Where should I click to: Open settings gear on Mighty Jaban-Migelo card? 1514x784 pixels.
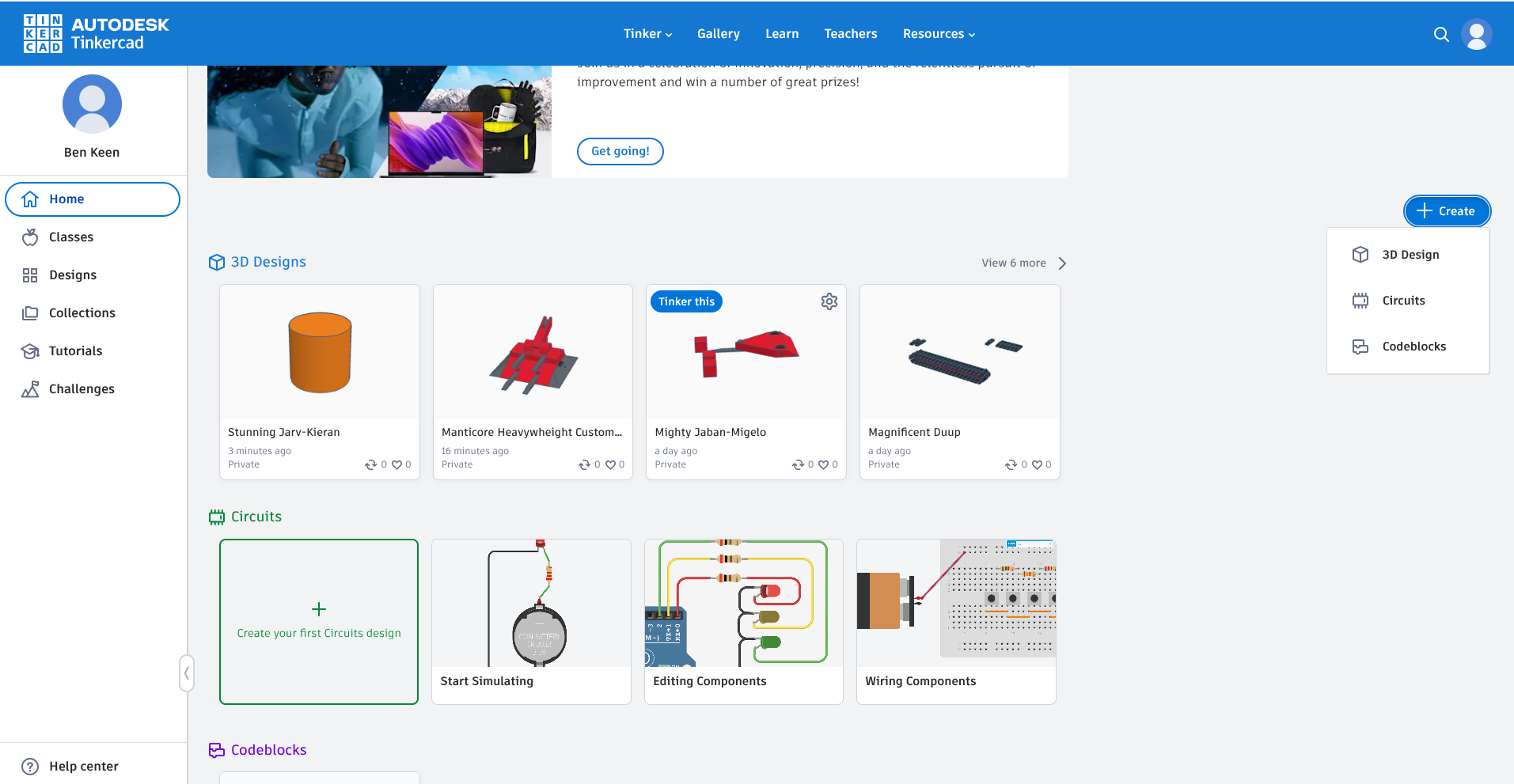click(x=829, y=301)
